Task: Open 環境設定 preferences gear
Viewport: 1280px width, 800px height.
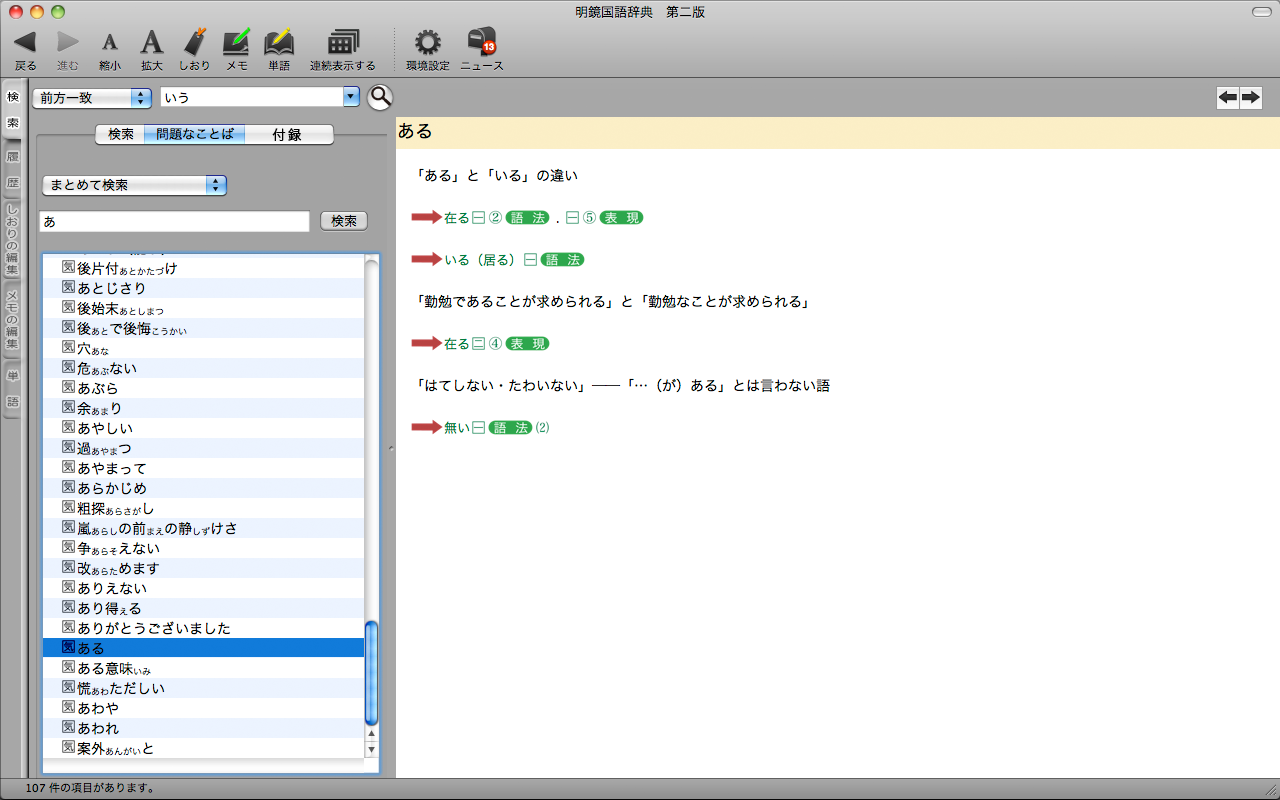Action: click(427, 42)
